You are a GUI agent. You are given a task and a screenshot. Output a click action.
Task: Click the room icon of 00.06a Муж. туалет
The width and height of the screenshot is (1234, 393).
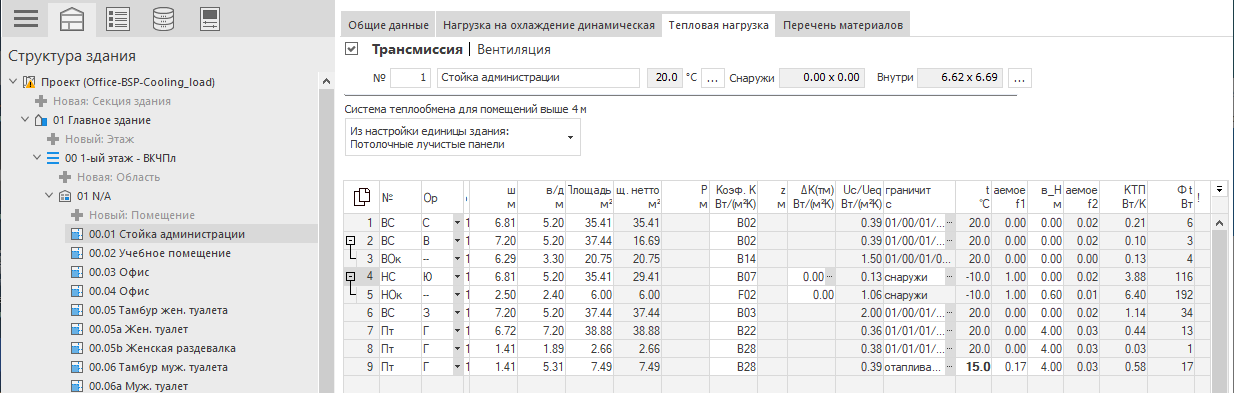[77, 386]
